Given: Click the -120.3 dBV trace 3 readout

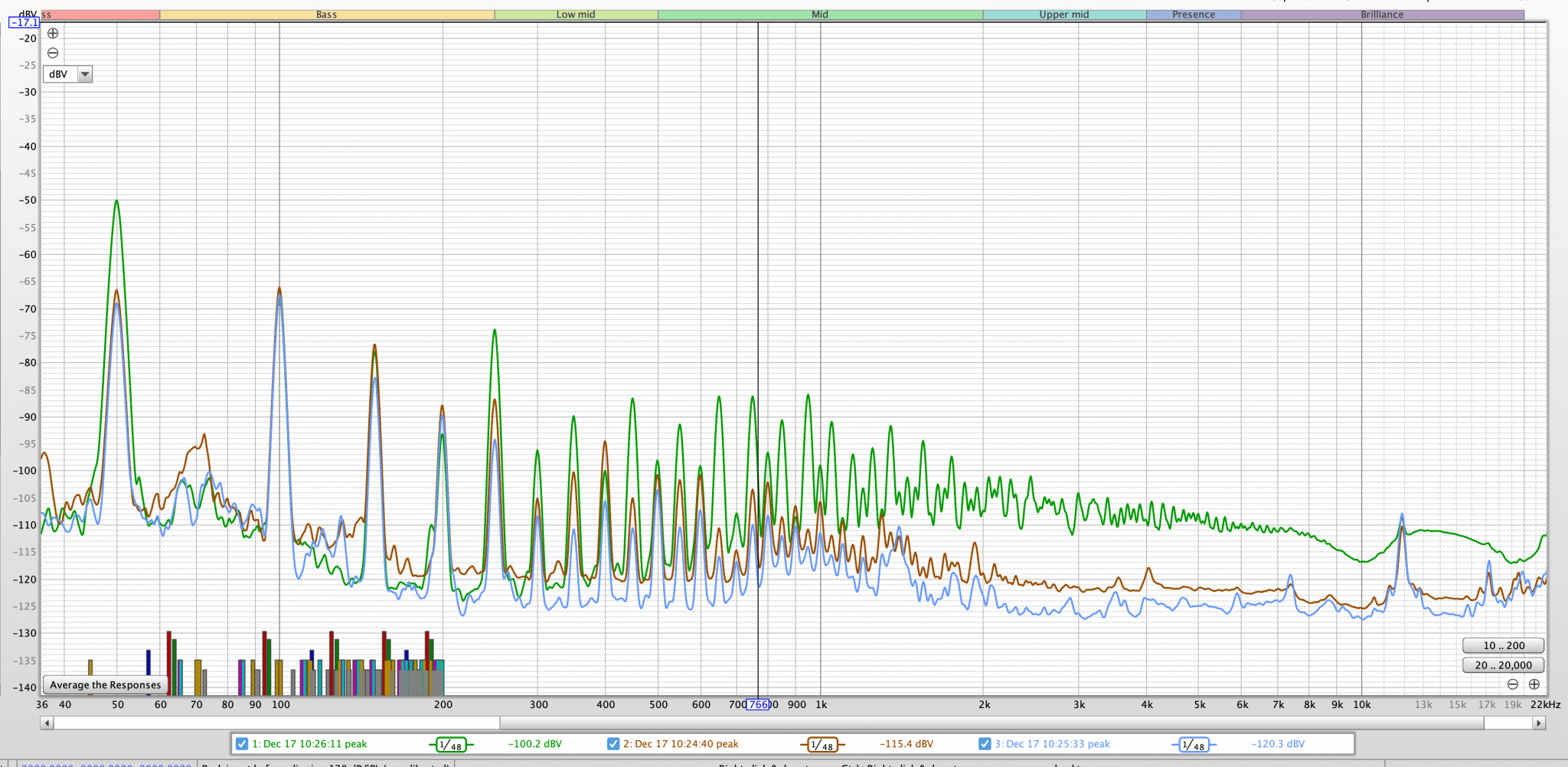Looking at the screenshot, I should tap(1277, 744).
